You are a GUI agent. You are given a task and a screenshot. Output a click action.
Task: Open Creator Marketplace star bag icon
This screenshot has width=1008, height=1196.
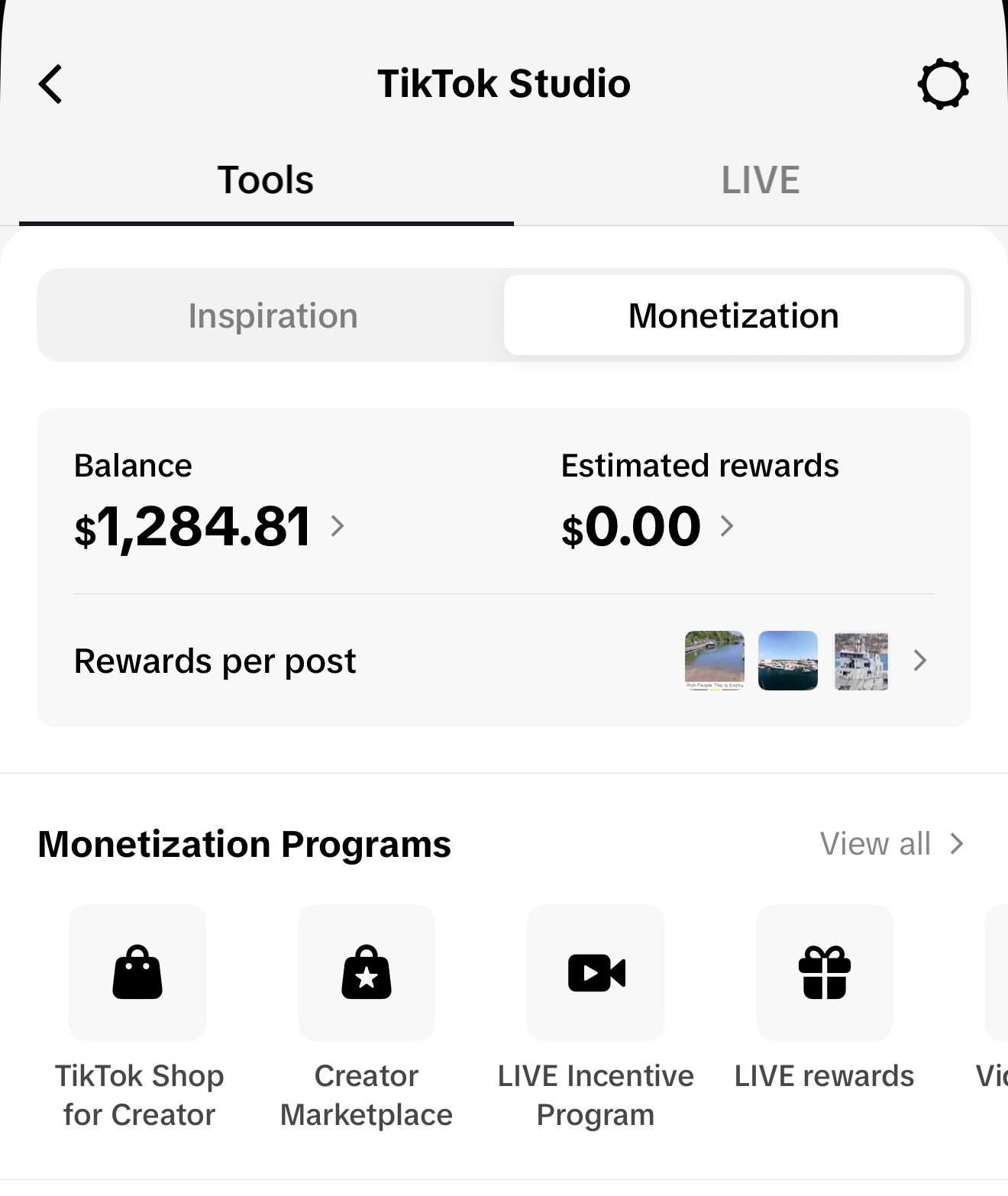click(367, 972)
